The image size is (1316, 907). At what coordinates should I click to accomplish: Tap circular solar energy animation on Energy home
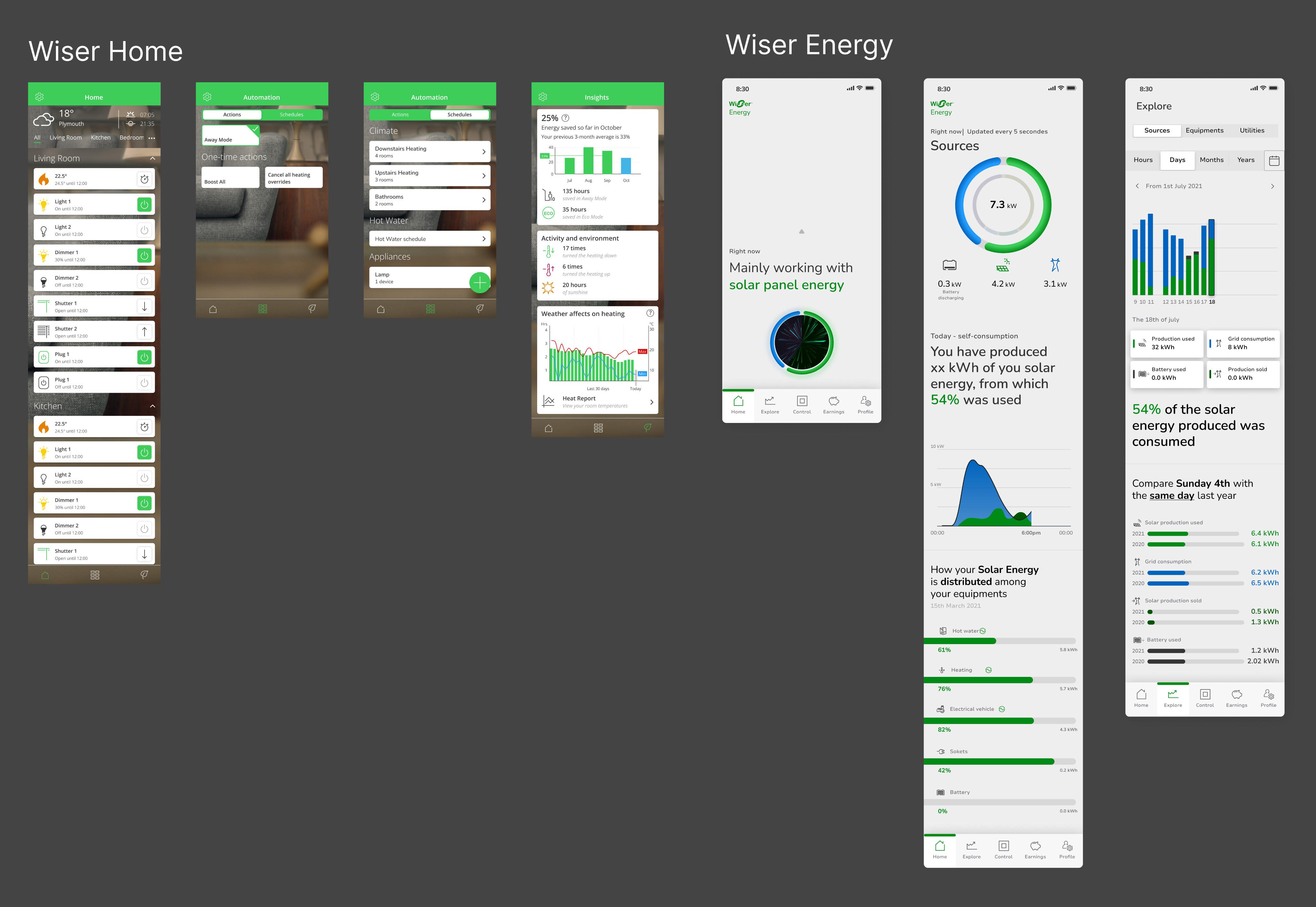[x=801, y=343]
